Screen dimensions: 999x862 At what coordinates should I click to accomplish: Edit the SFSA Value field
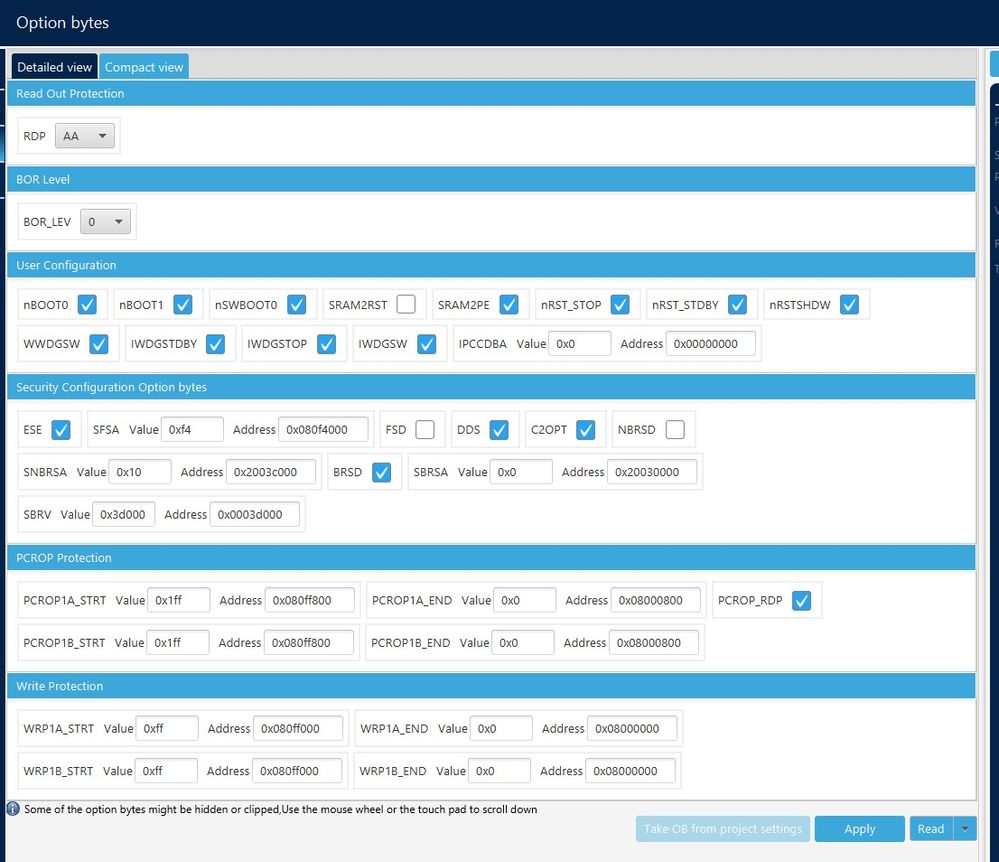click(192, 429)
